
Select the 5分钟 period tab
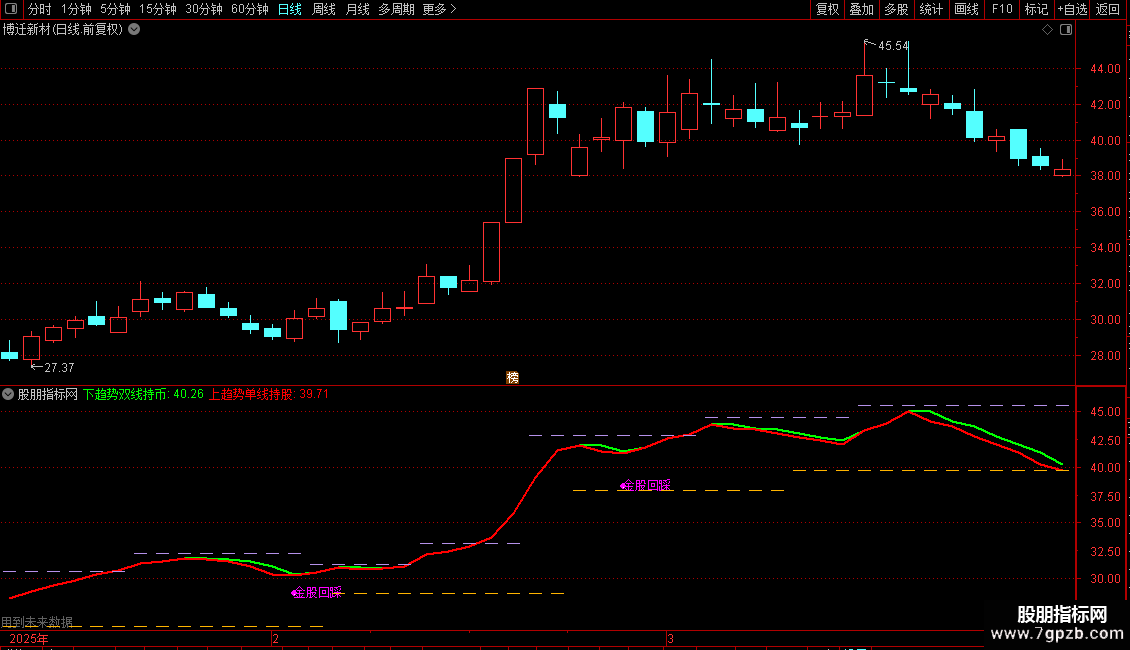115,9
